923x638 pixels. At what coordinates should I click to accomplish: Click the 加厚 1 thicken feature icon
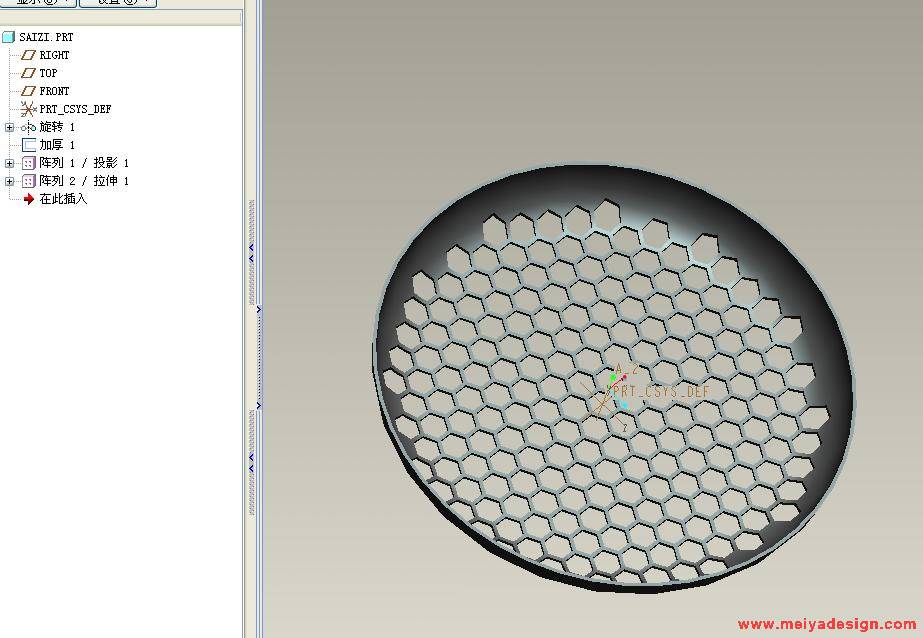[x=29, y=145]
